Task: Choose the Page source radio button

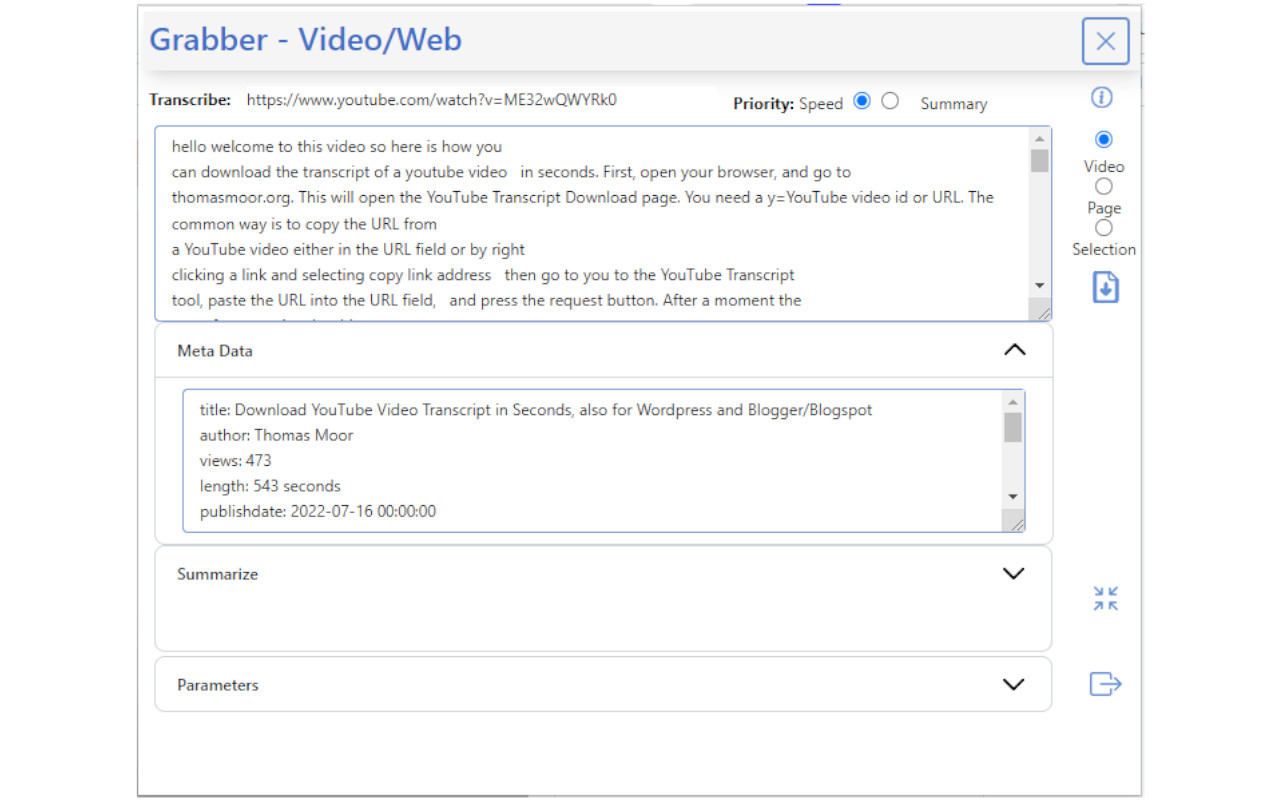Action: coord(1103,186)
